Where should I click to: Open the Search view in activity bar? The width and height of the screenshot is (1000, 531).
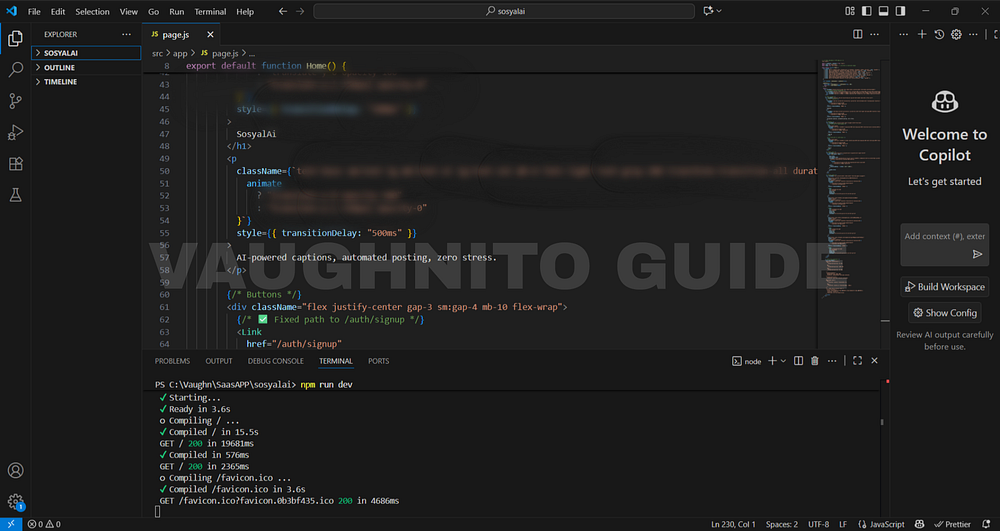[15, 69]
